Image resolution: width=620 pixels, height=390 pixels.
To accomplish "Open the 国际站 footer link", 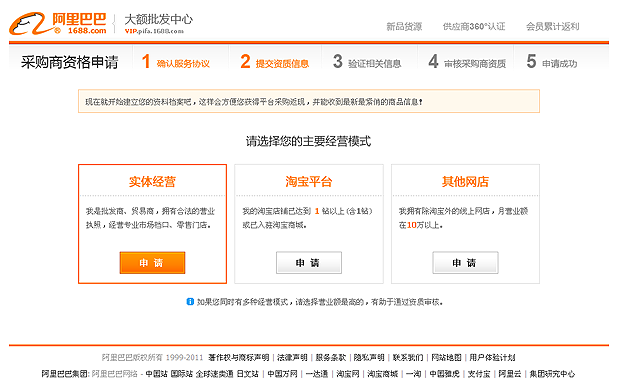I will point(181,374).
